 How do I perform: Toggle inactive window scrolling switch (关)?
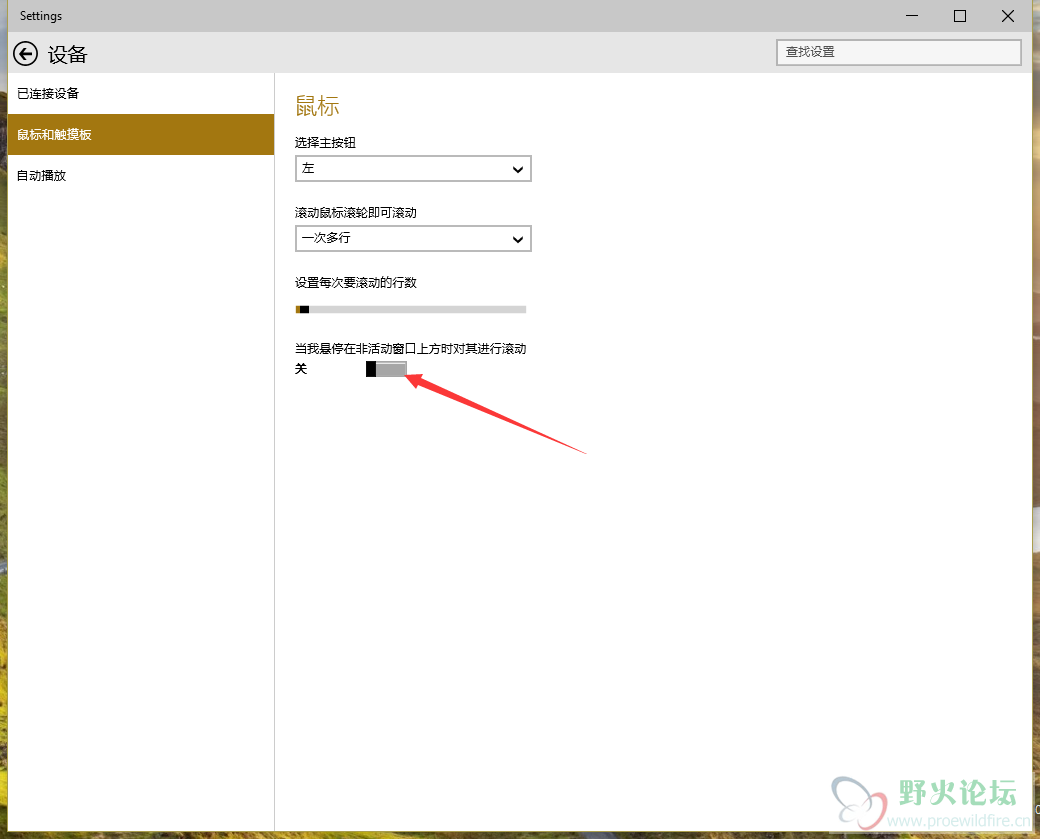(x=386, y=369)
